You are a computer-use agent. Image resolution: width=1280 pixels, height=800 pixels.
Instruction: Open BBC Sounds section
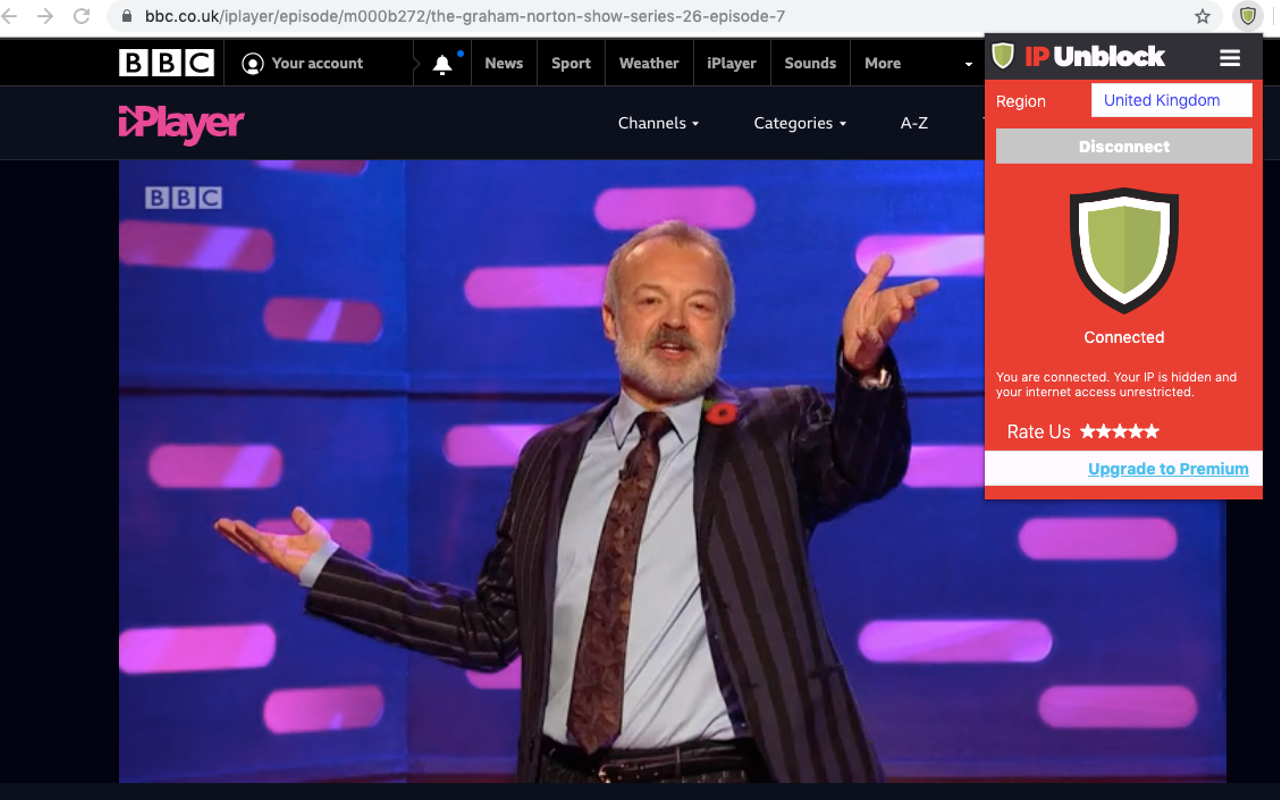810,63
